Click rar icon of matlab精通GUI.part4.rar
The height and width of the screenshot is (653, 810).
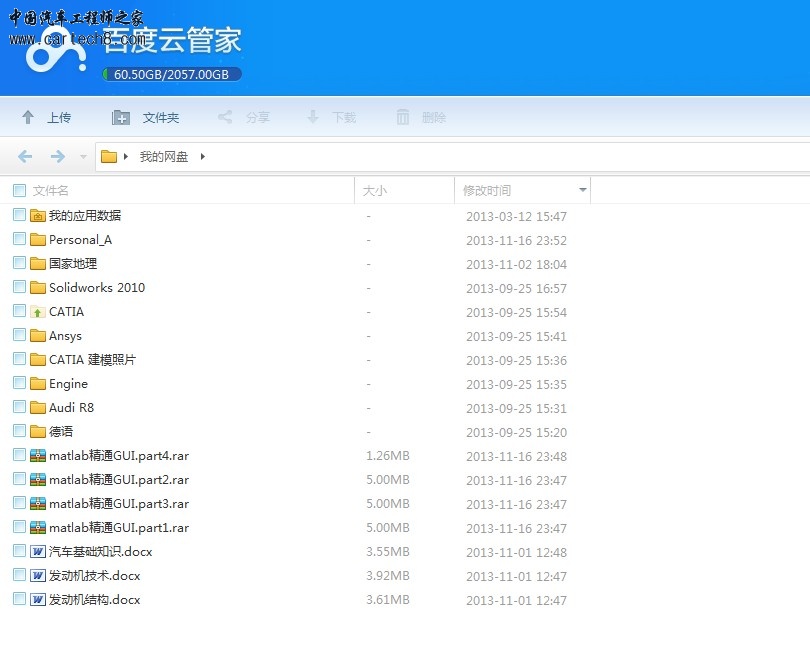click(38, 455)
